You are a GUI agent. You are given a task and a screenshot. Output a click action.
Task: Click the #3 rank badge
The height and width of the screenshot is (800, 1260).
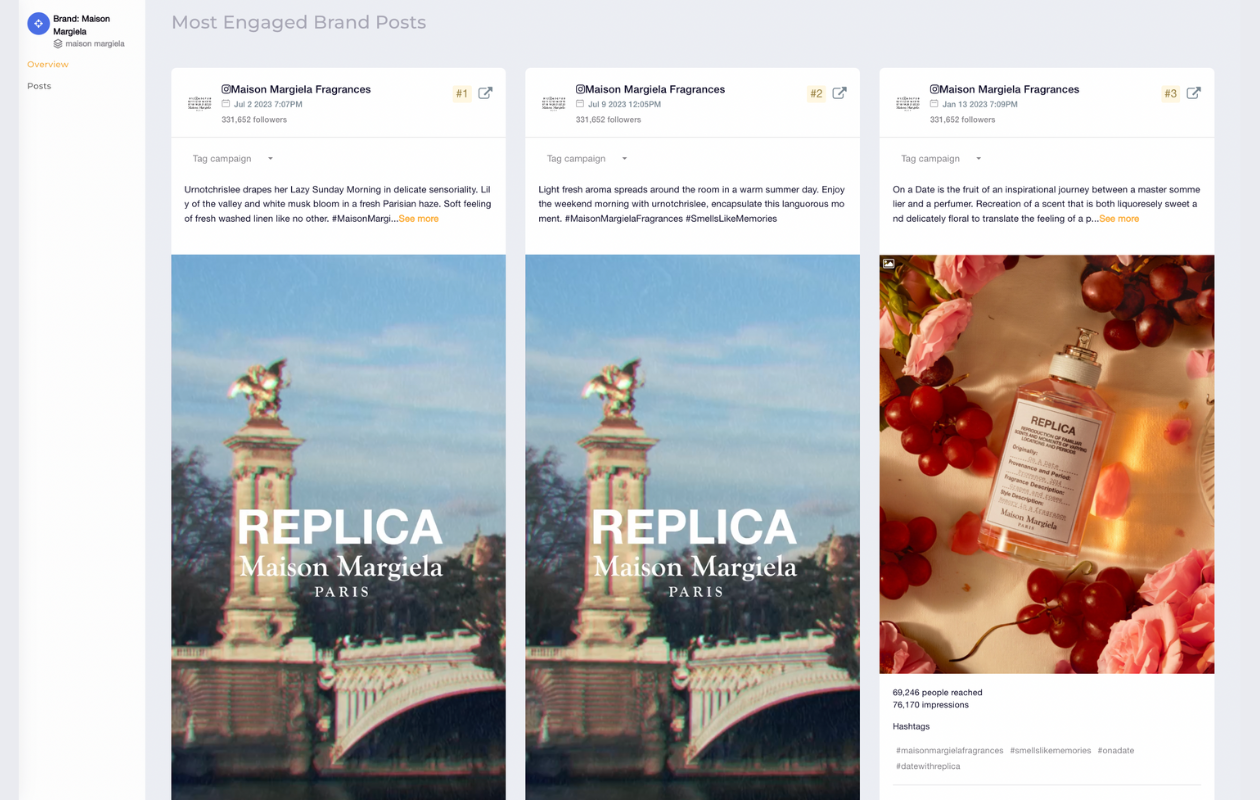[x=1170, y=94]
